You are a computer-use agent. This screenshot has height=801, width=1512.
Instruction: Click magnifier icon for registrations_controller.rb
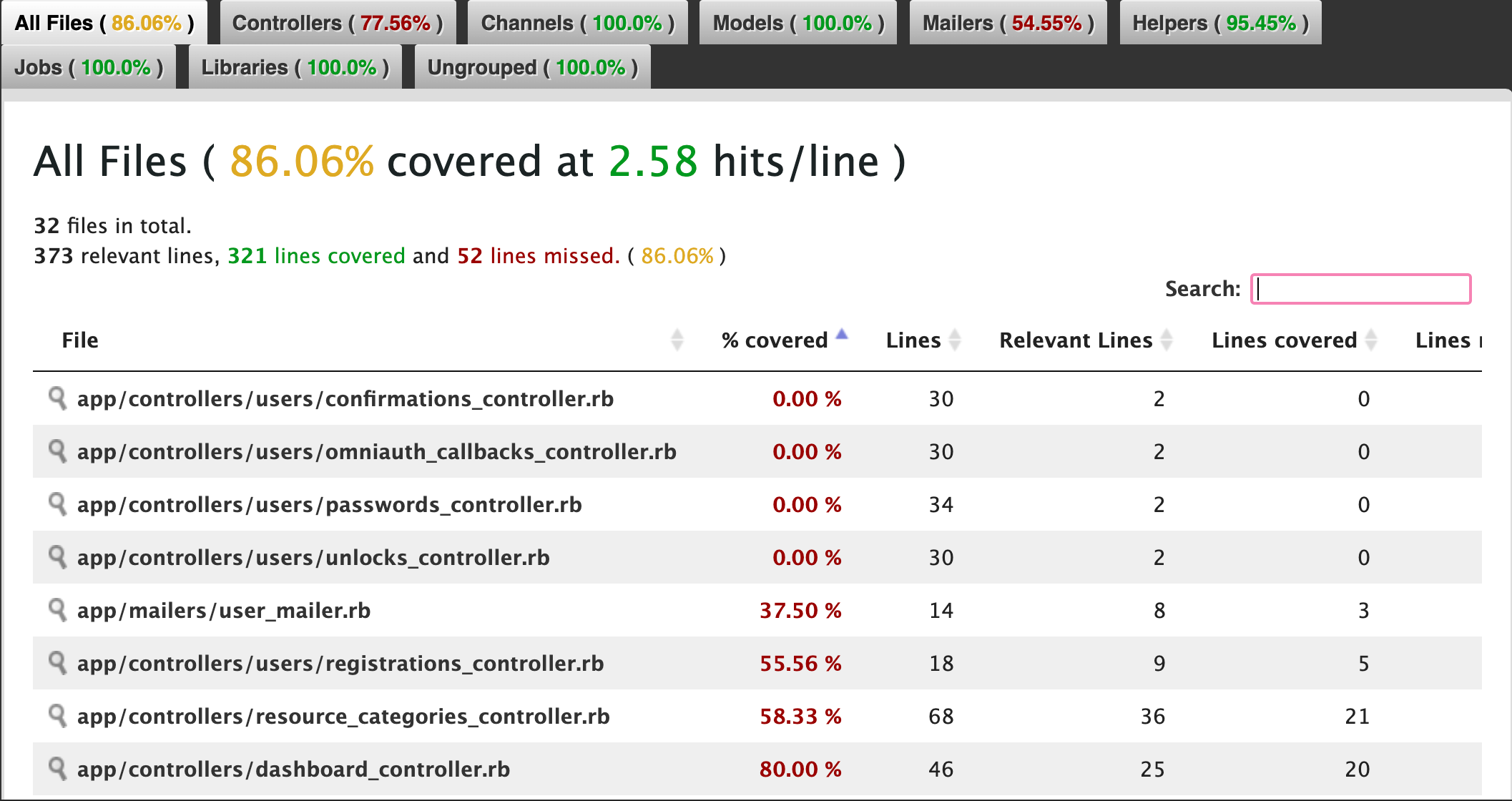click(57, 662)
